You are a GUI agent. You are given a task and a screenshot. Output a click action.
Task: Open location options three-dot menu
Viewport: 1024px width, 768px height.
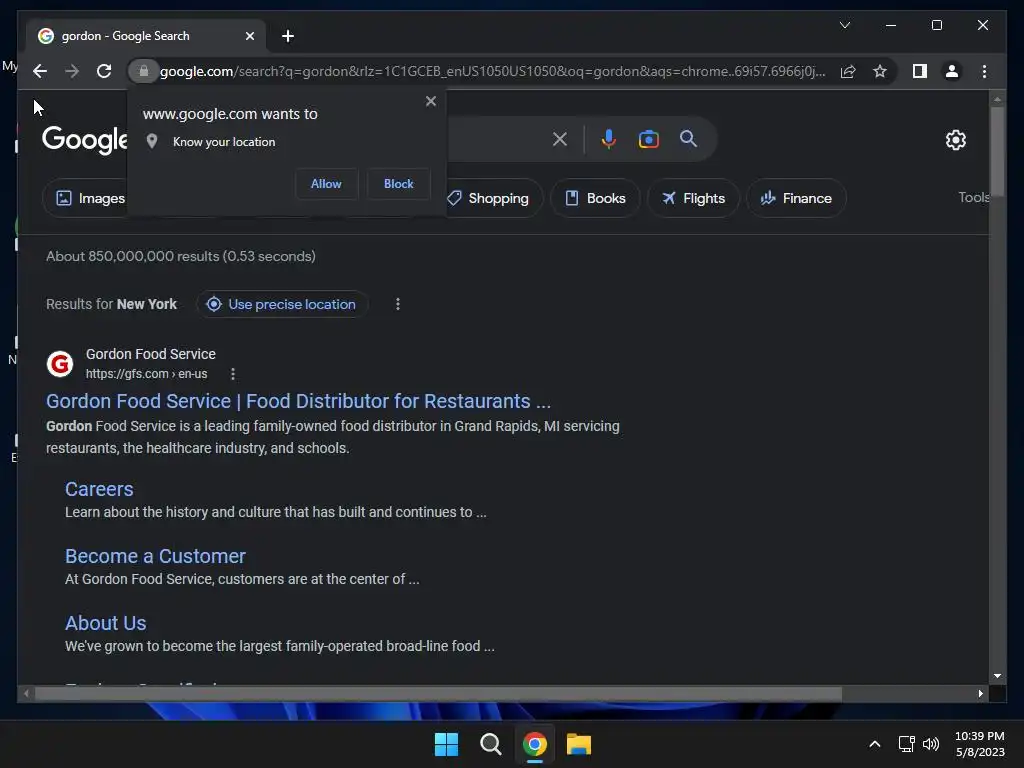click(x=398, y=304)
